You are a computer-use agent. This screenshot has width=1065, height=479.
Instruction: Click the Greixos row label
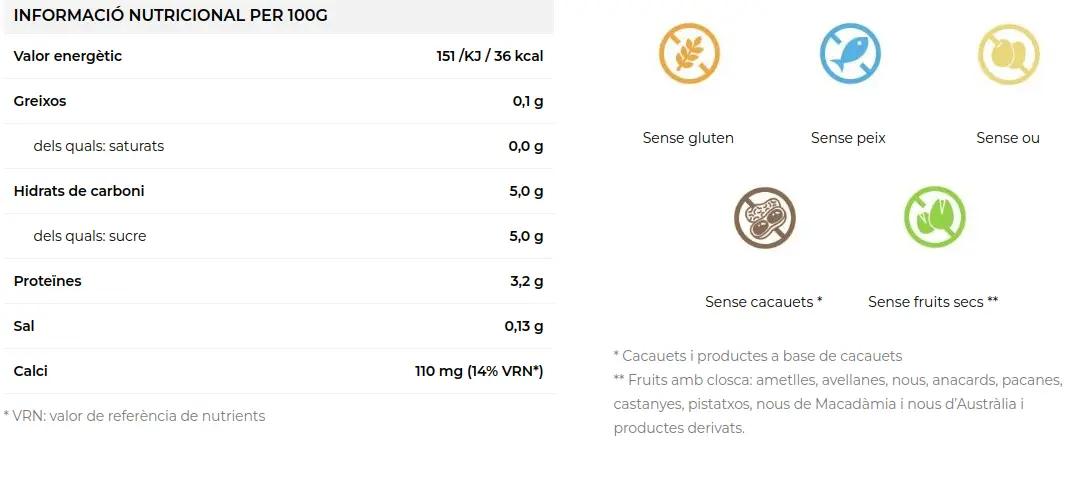40,101
